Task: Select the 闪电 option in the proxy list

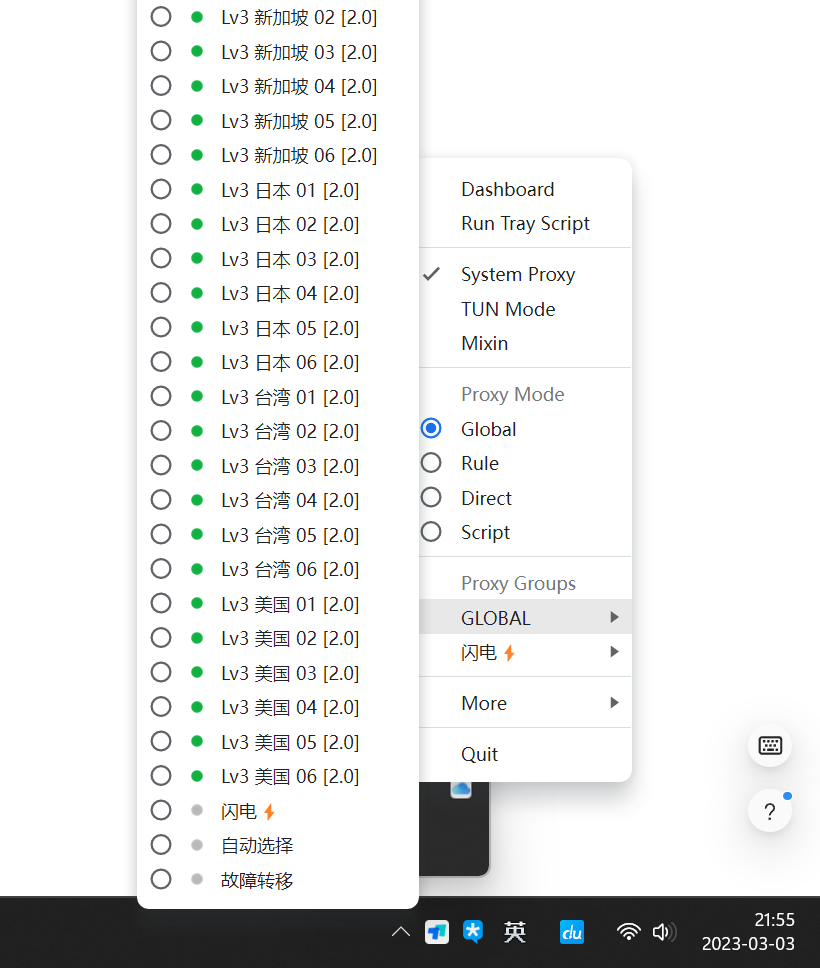Action: pos(278,811)
